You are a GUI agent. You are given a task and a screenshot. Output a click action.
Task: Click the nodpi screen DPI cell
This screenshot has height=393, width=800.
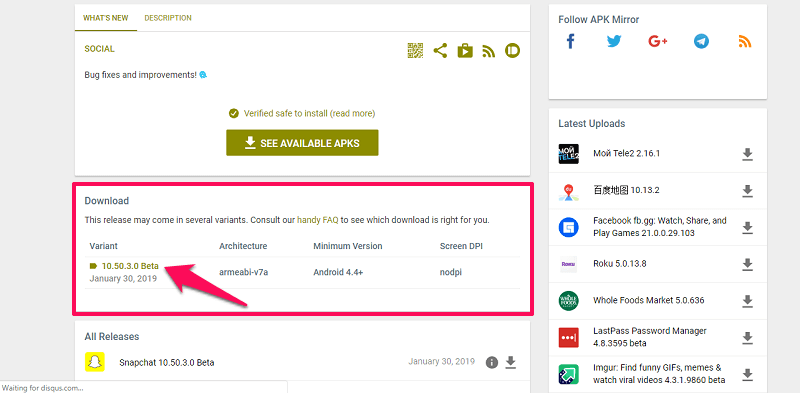pos(451,272)
